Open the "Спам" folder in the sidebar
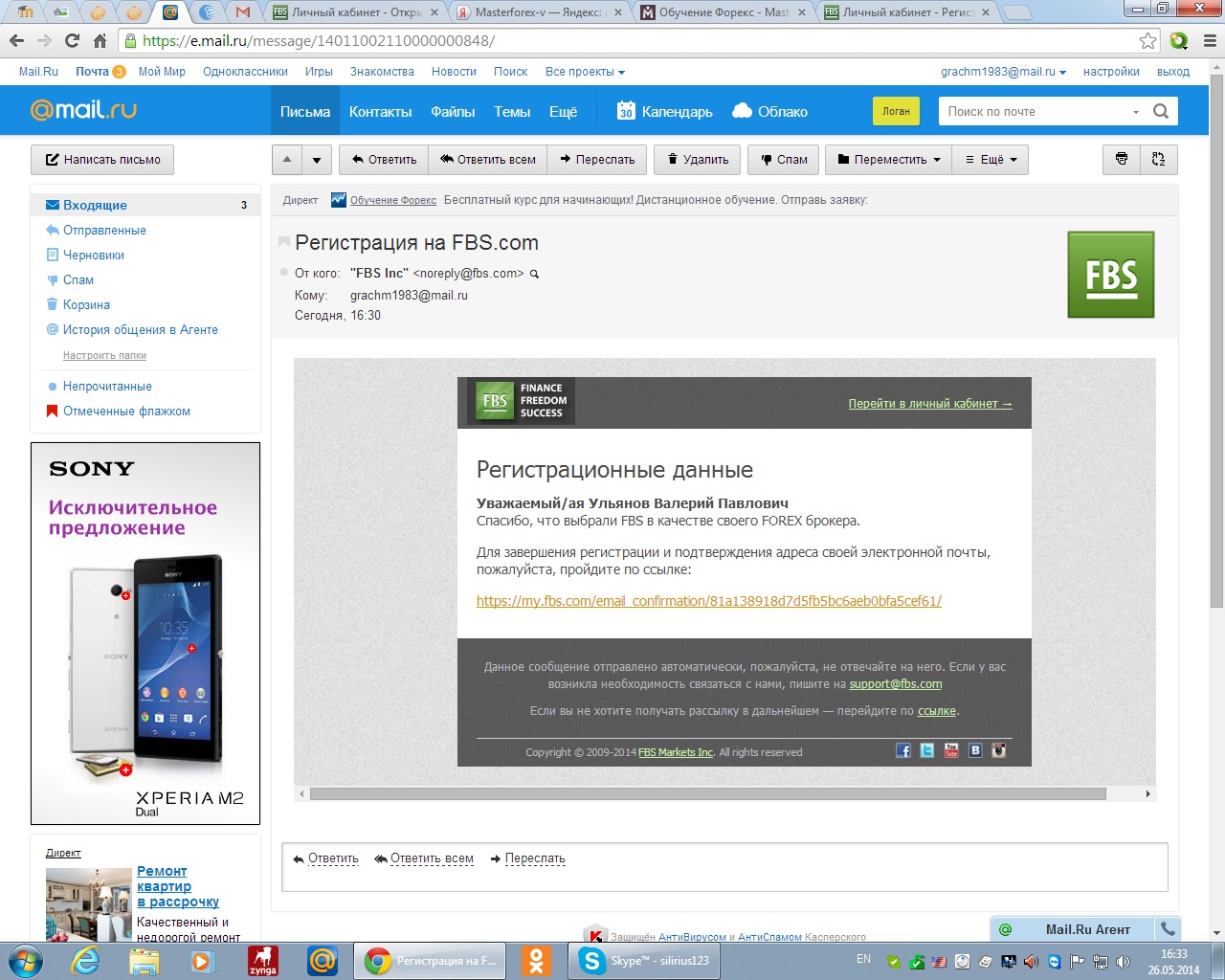 78,280
